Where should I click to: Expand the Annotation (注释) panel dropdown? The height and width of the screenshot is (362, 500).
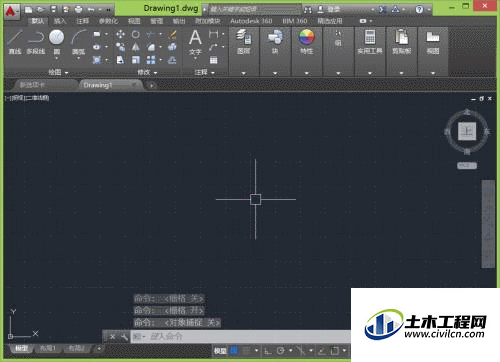coord(205,72)
